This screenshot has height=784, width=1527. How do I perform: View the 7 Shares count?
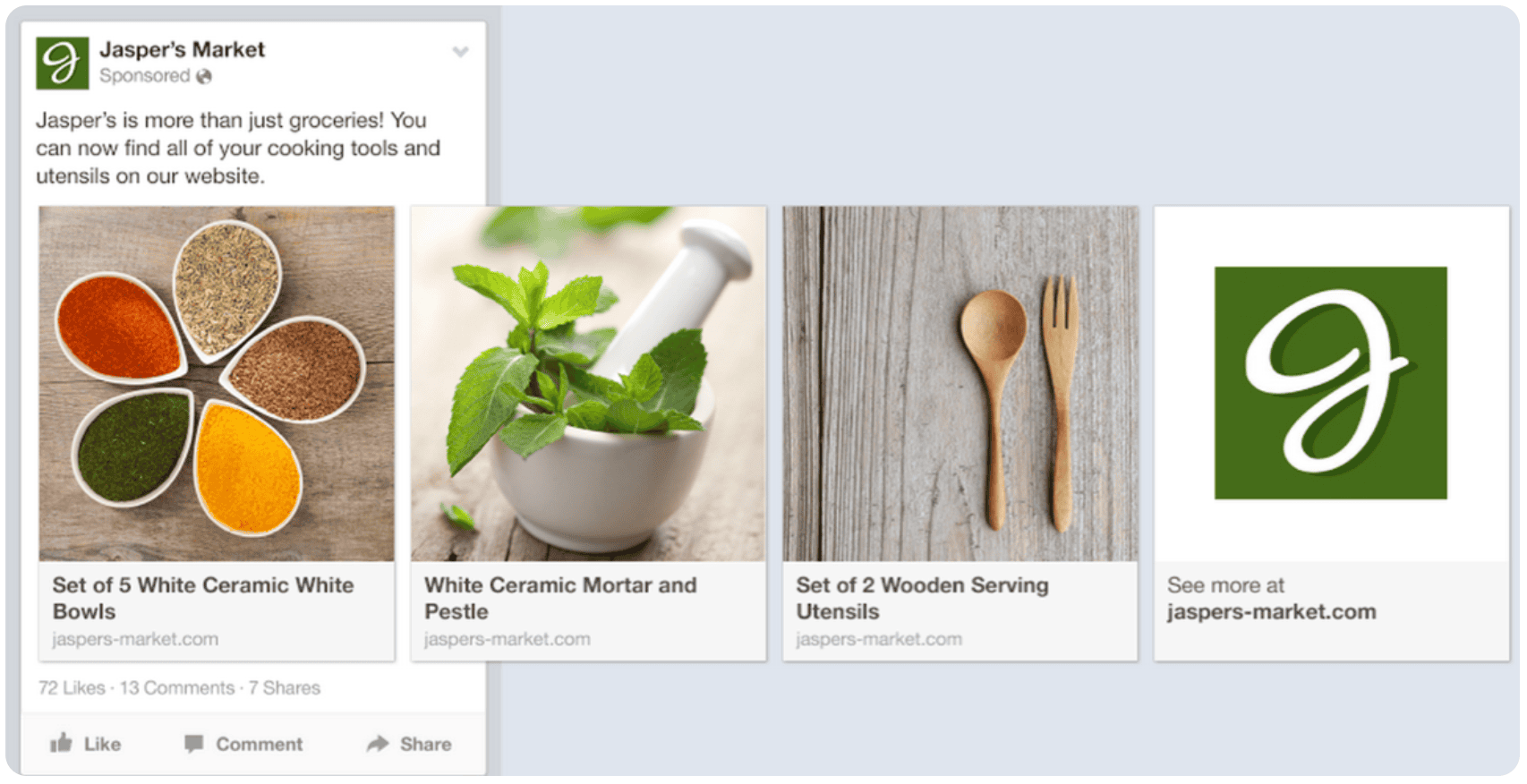tap(285, 687)
